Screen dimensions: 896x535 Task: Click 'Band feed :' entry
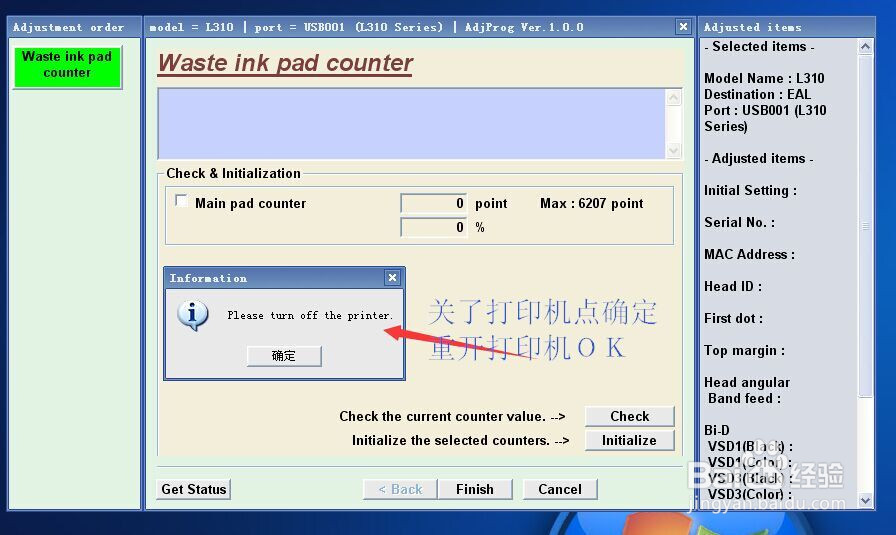pos(745,398)
